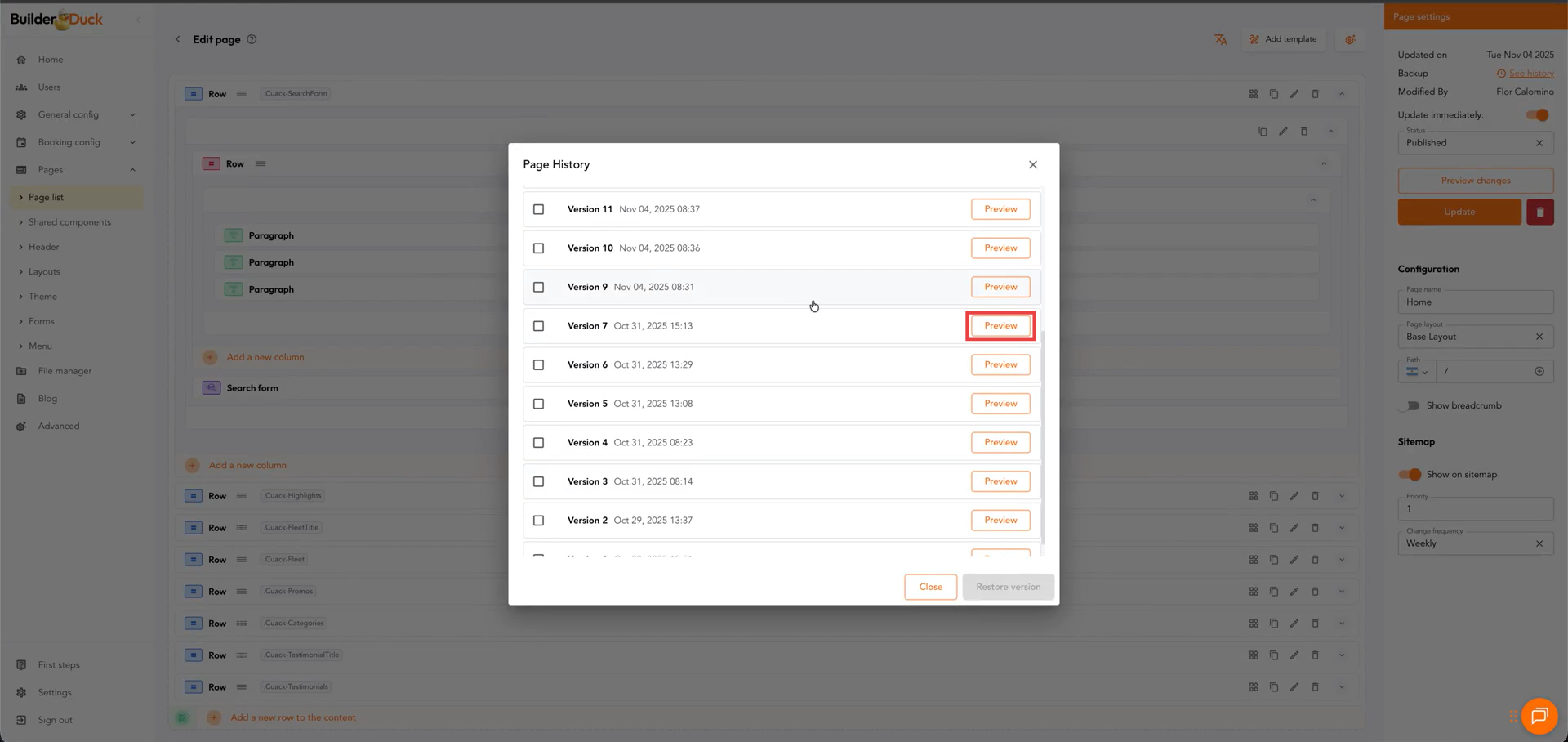Click the add path plus icon
The width and height of the screenshot is (1568, 742).
point(1539,371)
